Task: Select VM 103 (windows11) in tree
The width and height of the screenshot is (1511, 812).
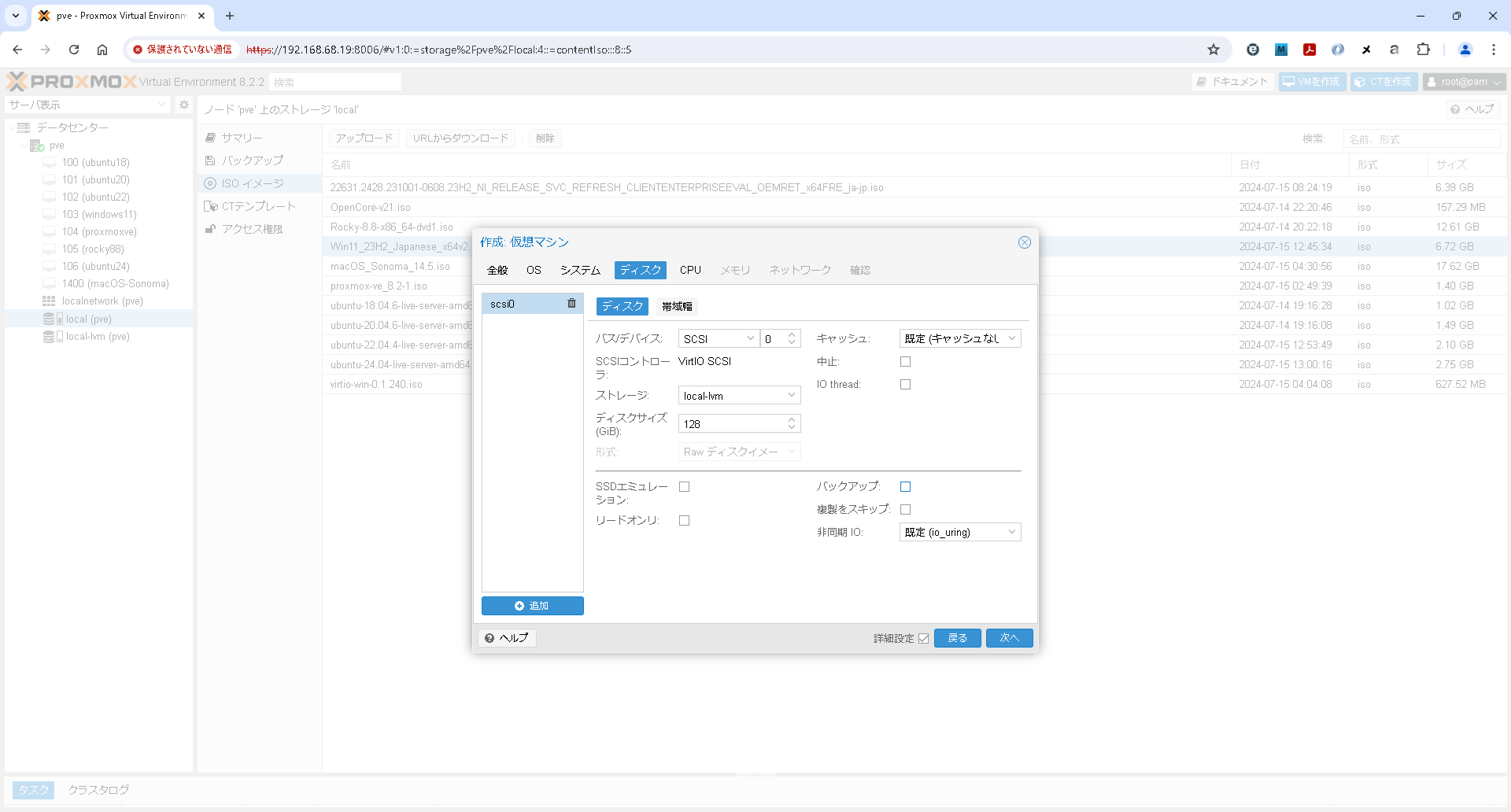Action: pos(99,215)
